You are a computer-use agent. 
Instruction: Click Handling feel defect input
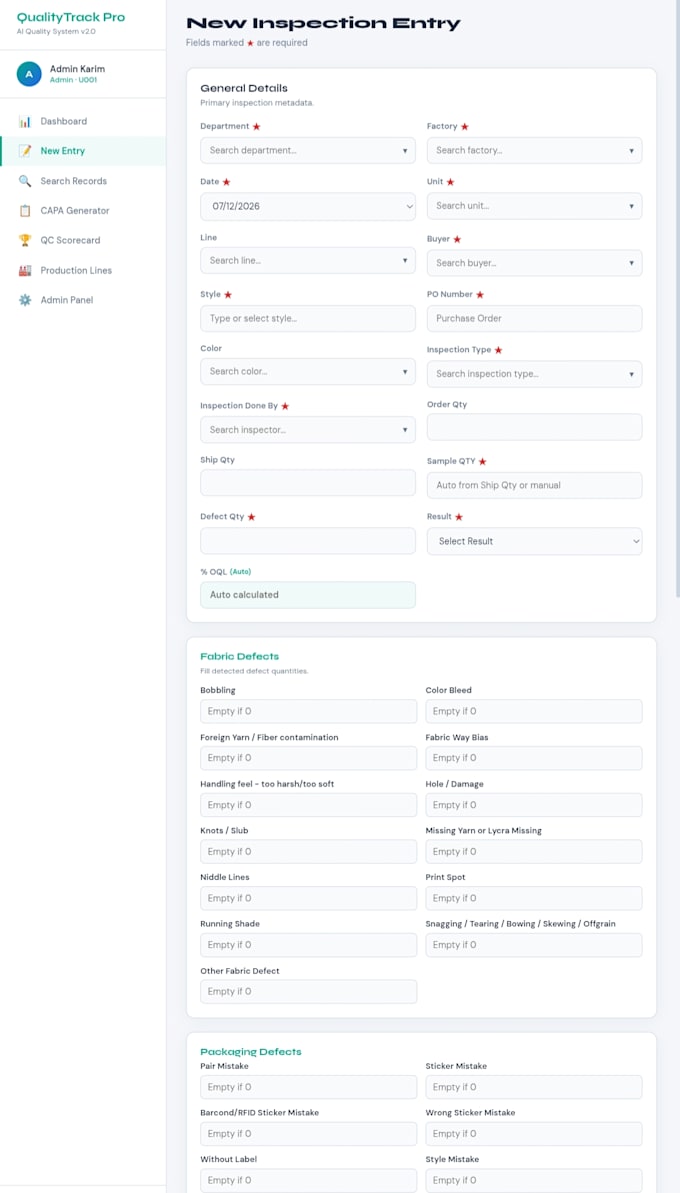coord(308,805)
